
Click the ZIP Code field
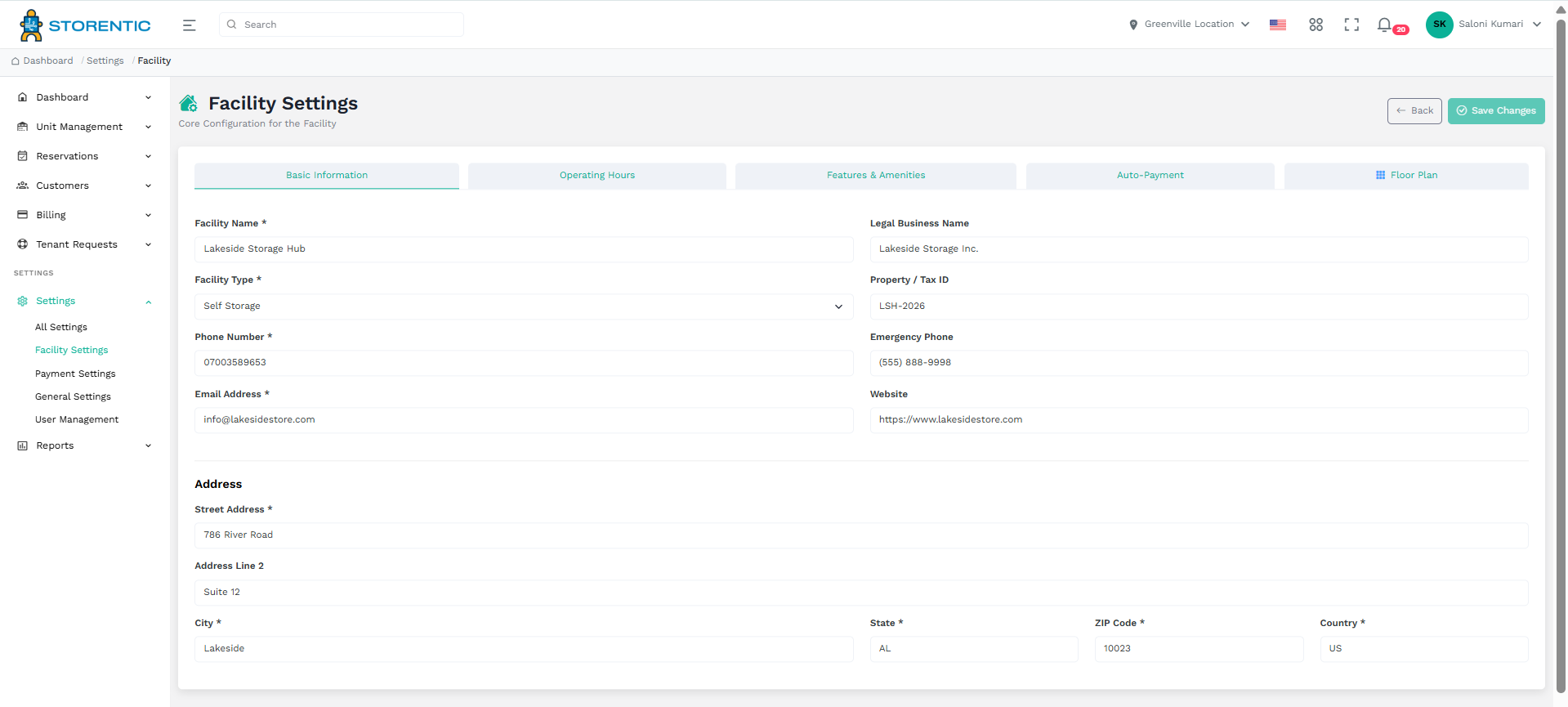click(1199, 649)
